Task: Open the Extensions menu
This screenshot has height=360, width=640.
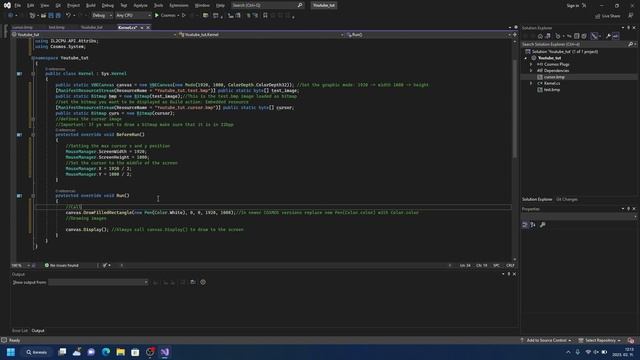Action: tap(179, 5)
